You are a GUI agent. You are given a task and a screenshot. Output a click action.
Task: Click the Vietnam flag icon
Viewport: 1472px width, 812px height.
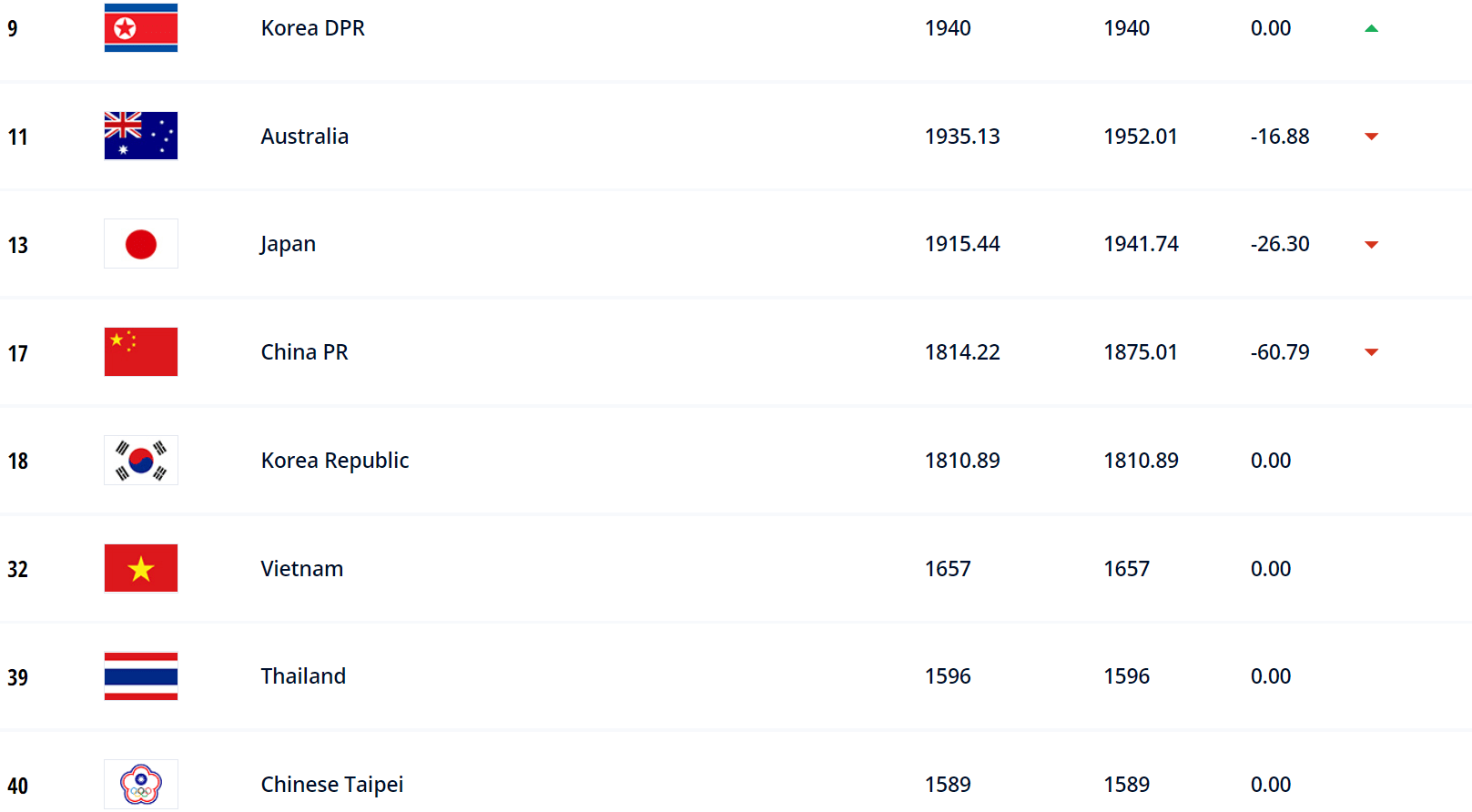point(140,568)
